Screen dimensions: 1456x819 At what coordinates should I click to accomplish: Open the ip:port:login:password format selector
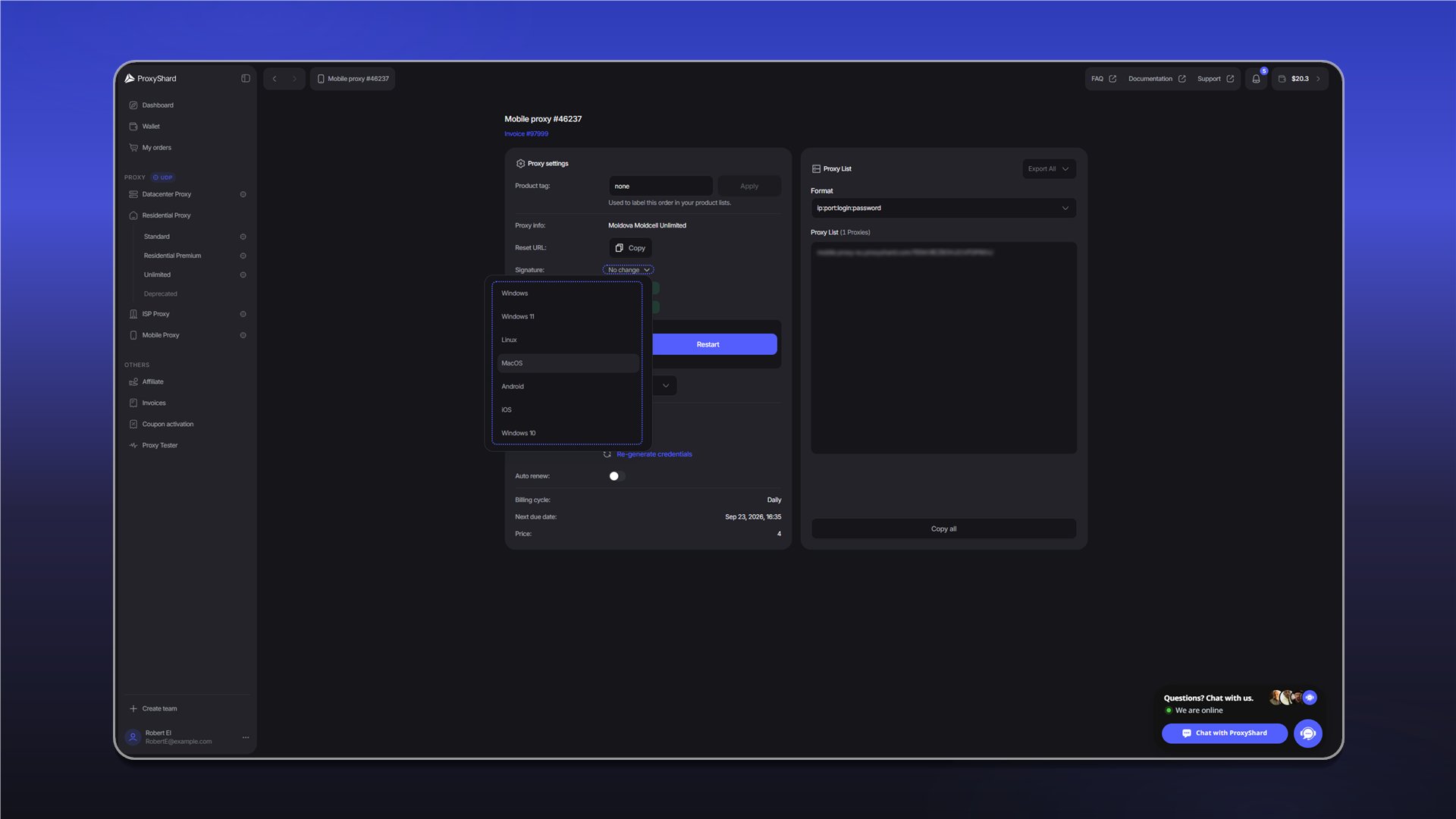(x=943, y=208)
